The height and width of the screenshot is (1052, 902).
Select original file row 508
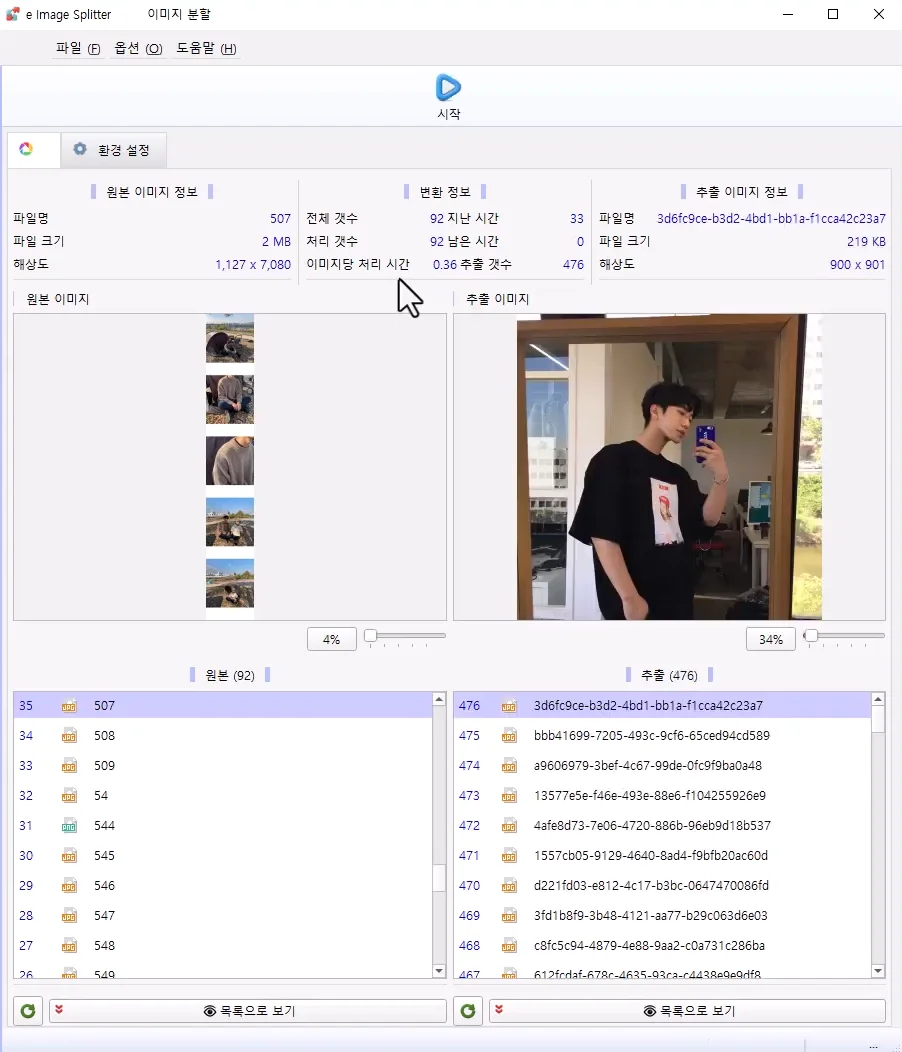coord(223,735)
